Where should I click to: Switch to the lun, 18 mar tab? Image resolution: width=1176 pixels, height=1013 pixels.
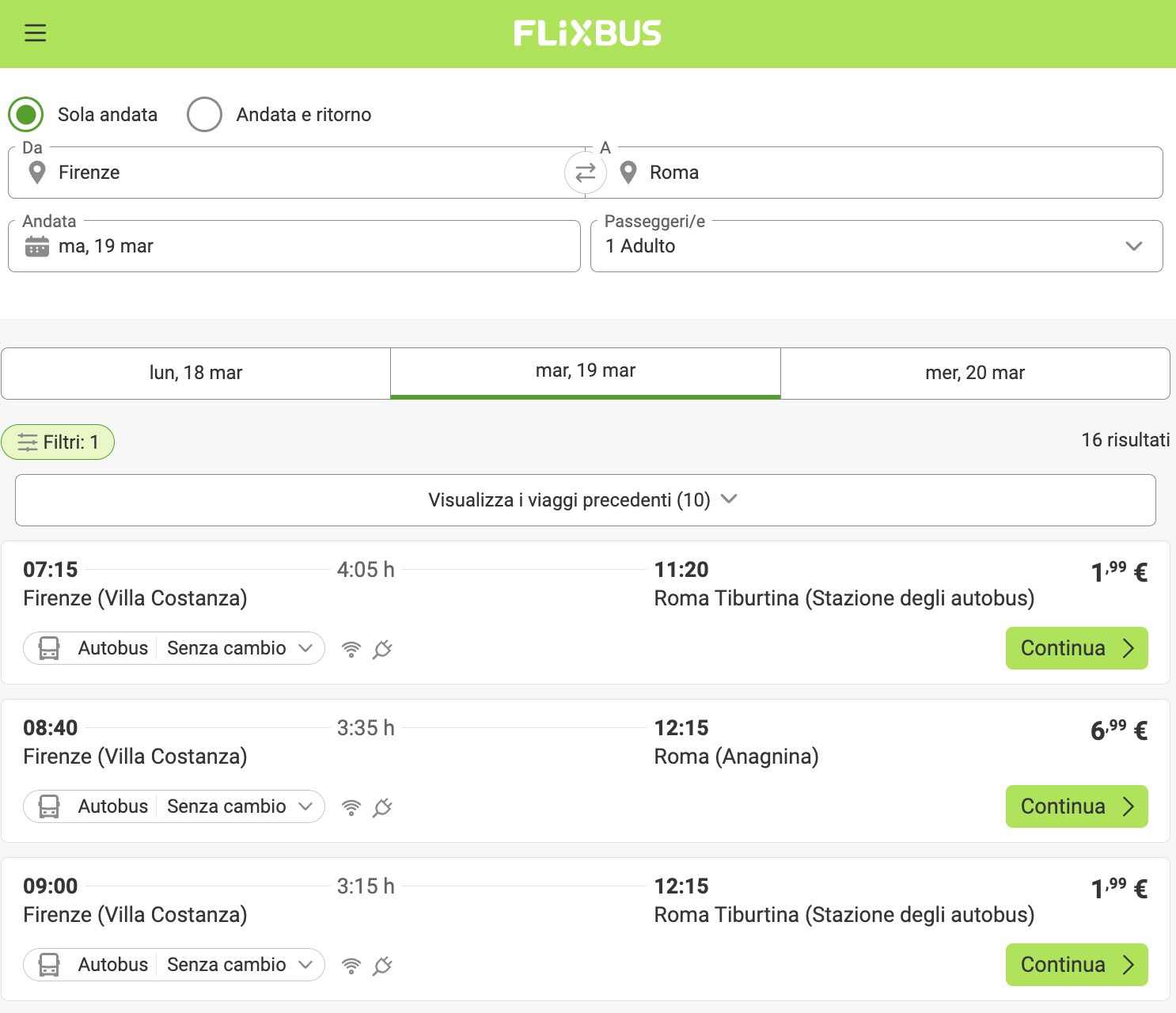195,373
